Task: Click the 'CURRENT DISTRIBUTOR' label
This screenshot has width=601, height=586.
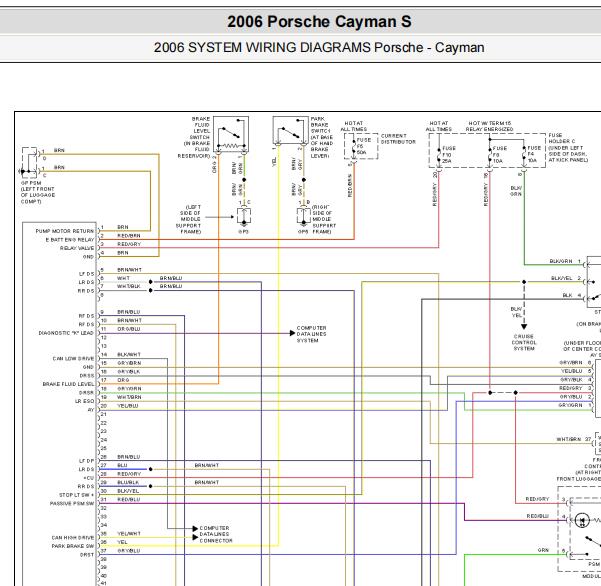Action: 398,139
